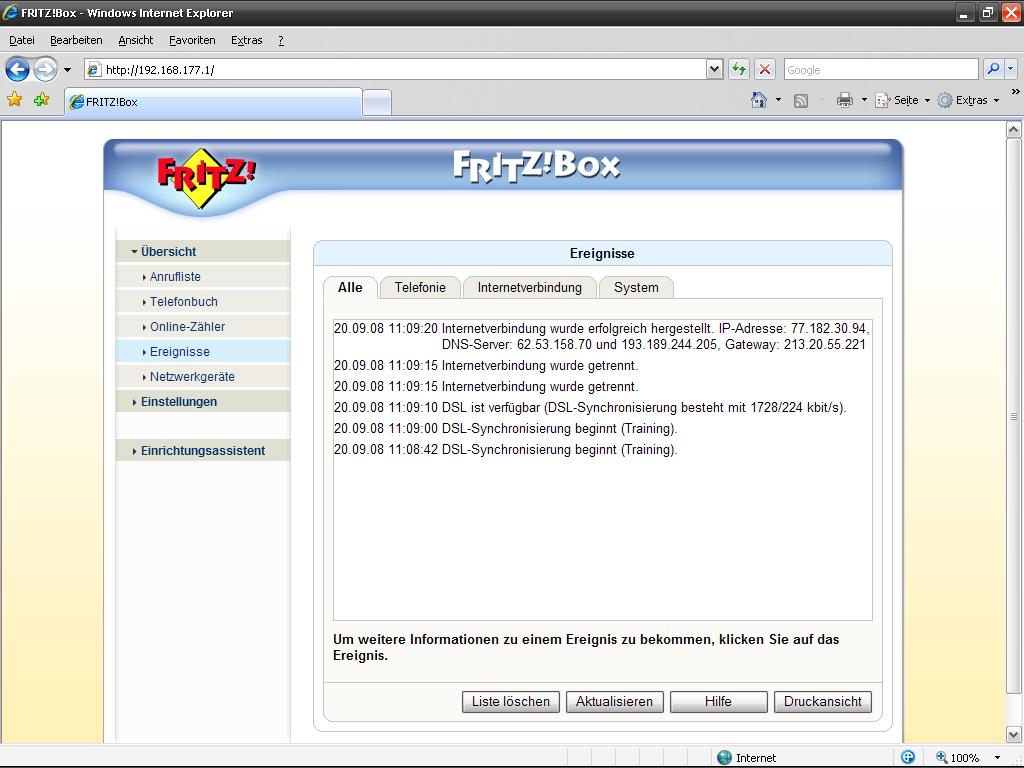Click the Google search magnifier icon
Image resolution: width=1024 pixels, height=768 pixels.
pos(993,69)
